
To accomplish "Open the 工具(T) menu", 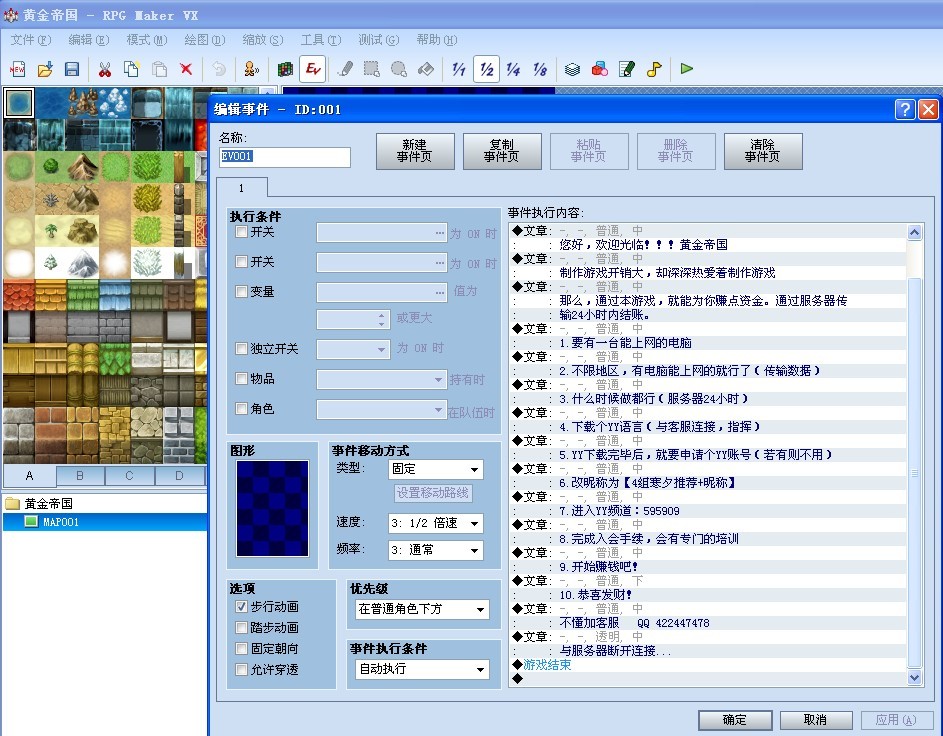I will pyautogui.click(x=321, y=40).
